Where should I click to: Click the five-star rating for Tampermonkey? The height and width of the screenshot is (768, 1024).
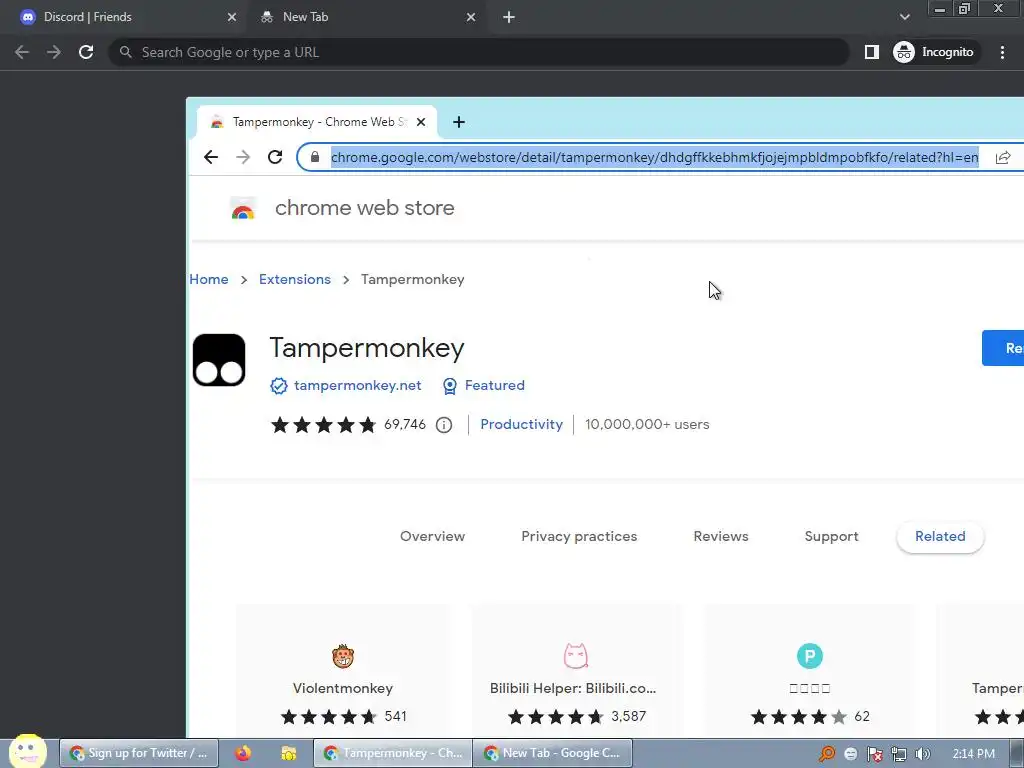click(x=324, y=425)
